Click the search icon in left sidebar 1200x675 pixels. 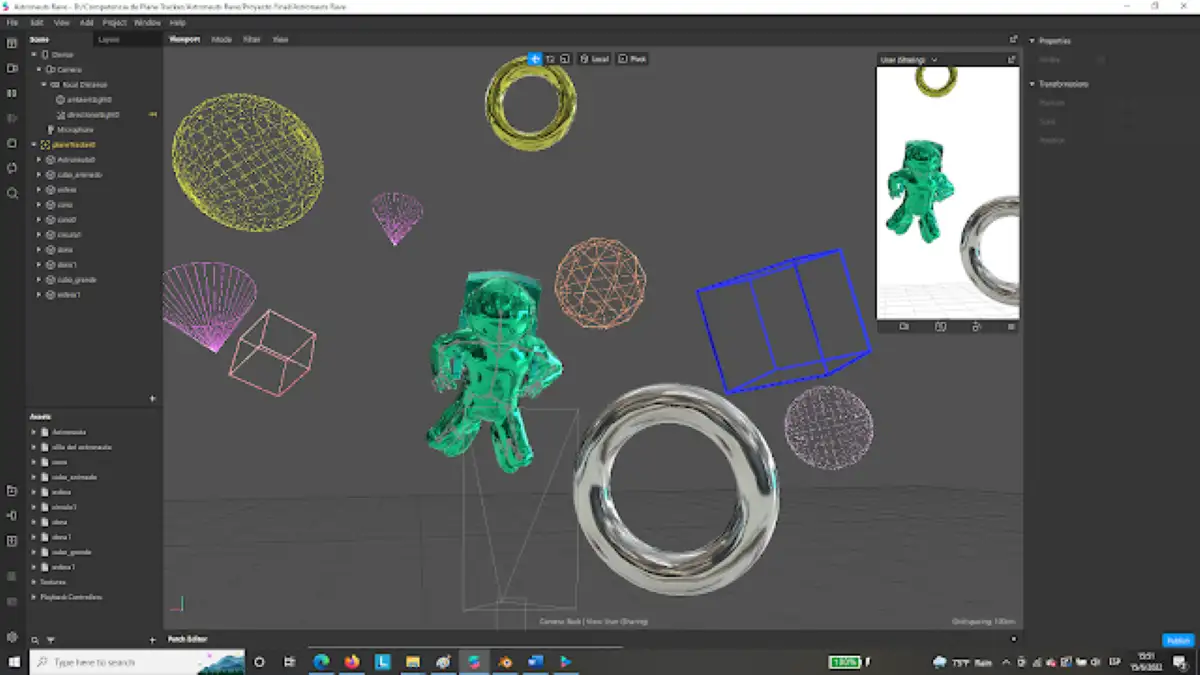[12, 193]
